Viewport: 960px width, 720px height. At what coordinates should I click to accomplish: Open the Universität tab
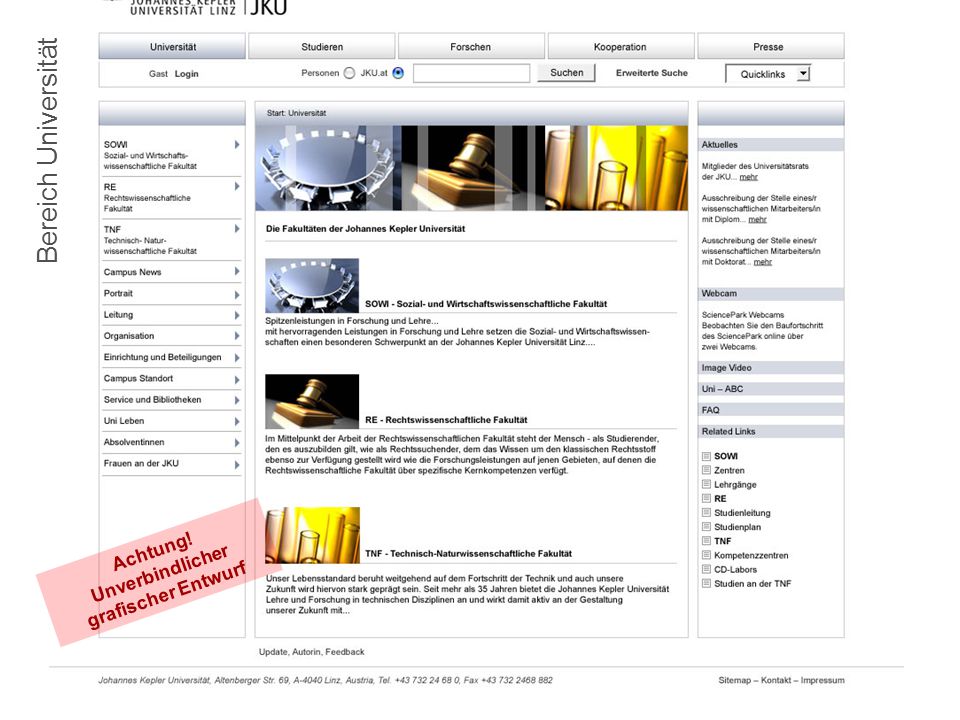[x=172, y=47]
